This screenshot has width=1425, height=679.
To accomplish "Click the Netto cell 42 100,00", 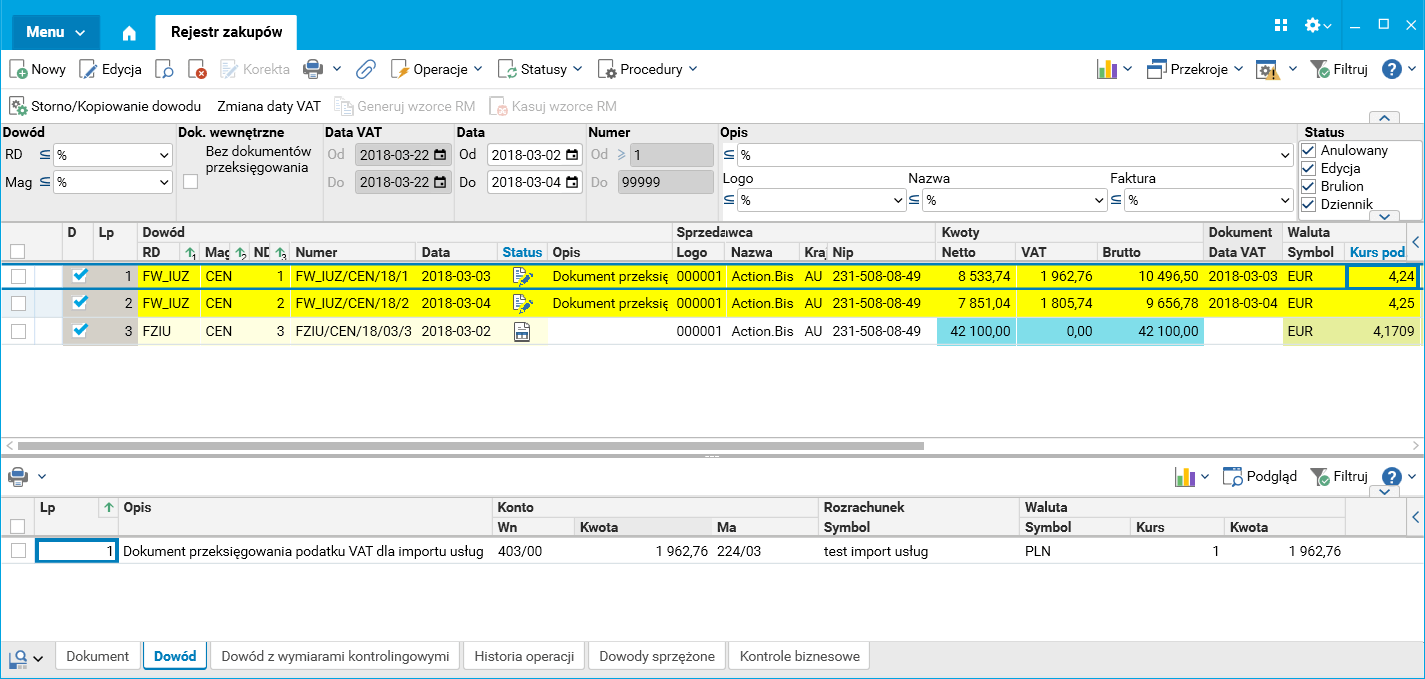I will pos(975,332).
